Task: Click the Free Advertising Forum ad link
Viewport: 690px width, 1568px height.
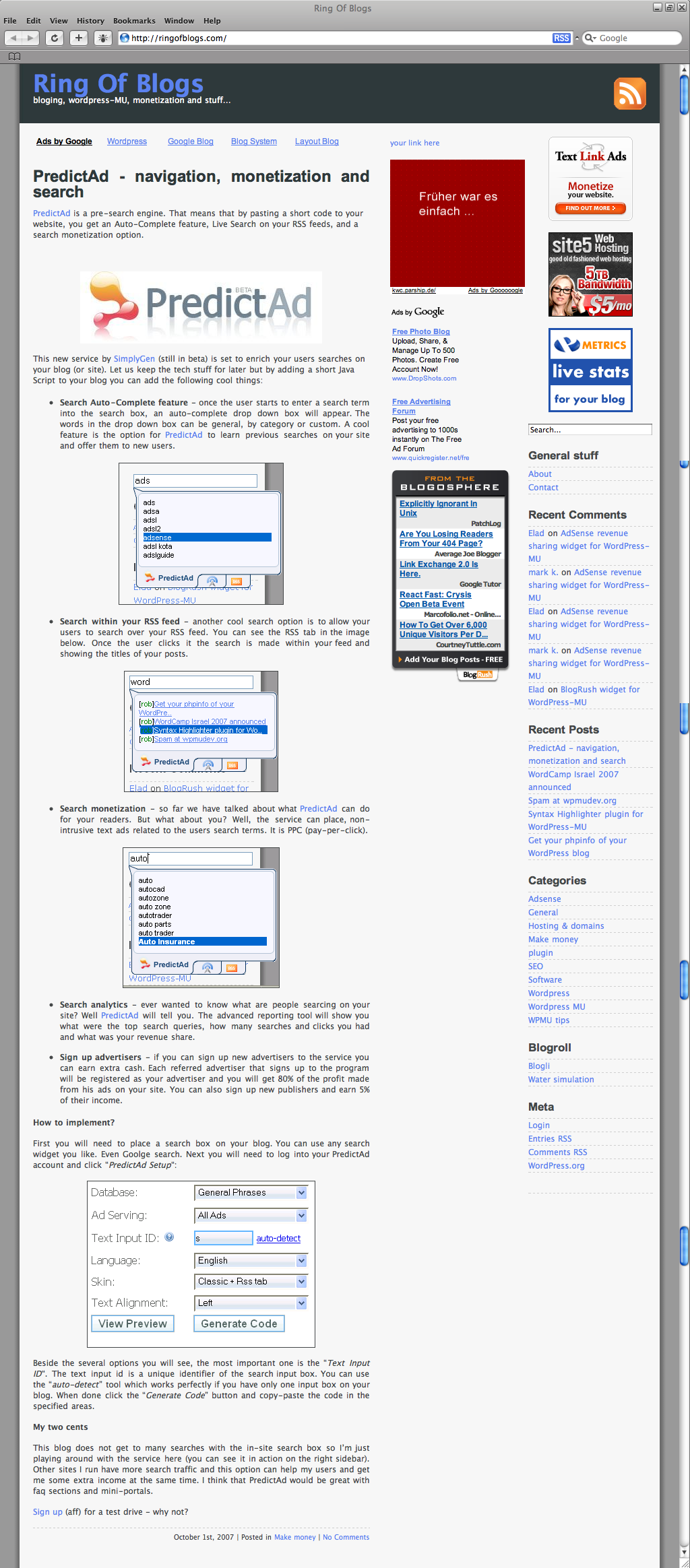Action: point(421,406)
